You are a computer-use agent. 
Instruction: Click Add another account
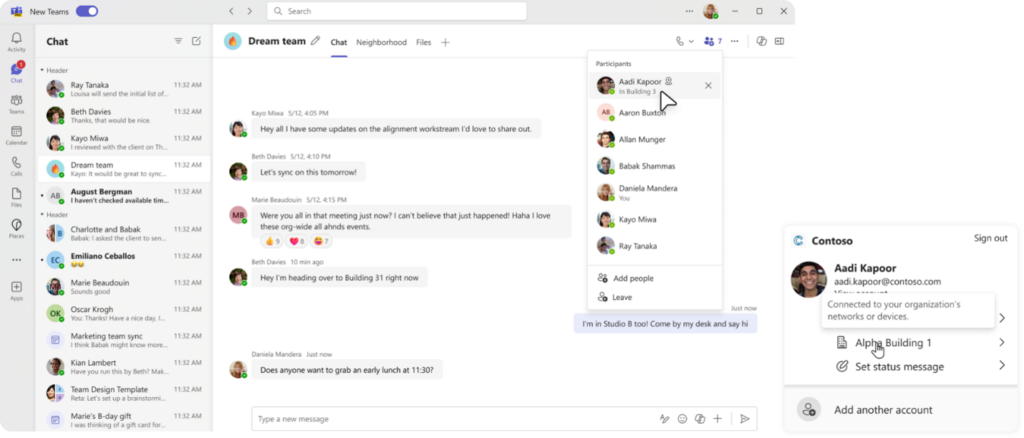click(883, 410)
